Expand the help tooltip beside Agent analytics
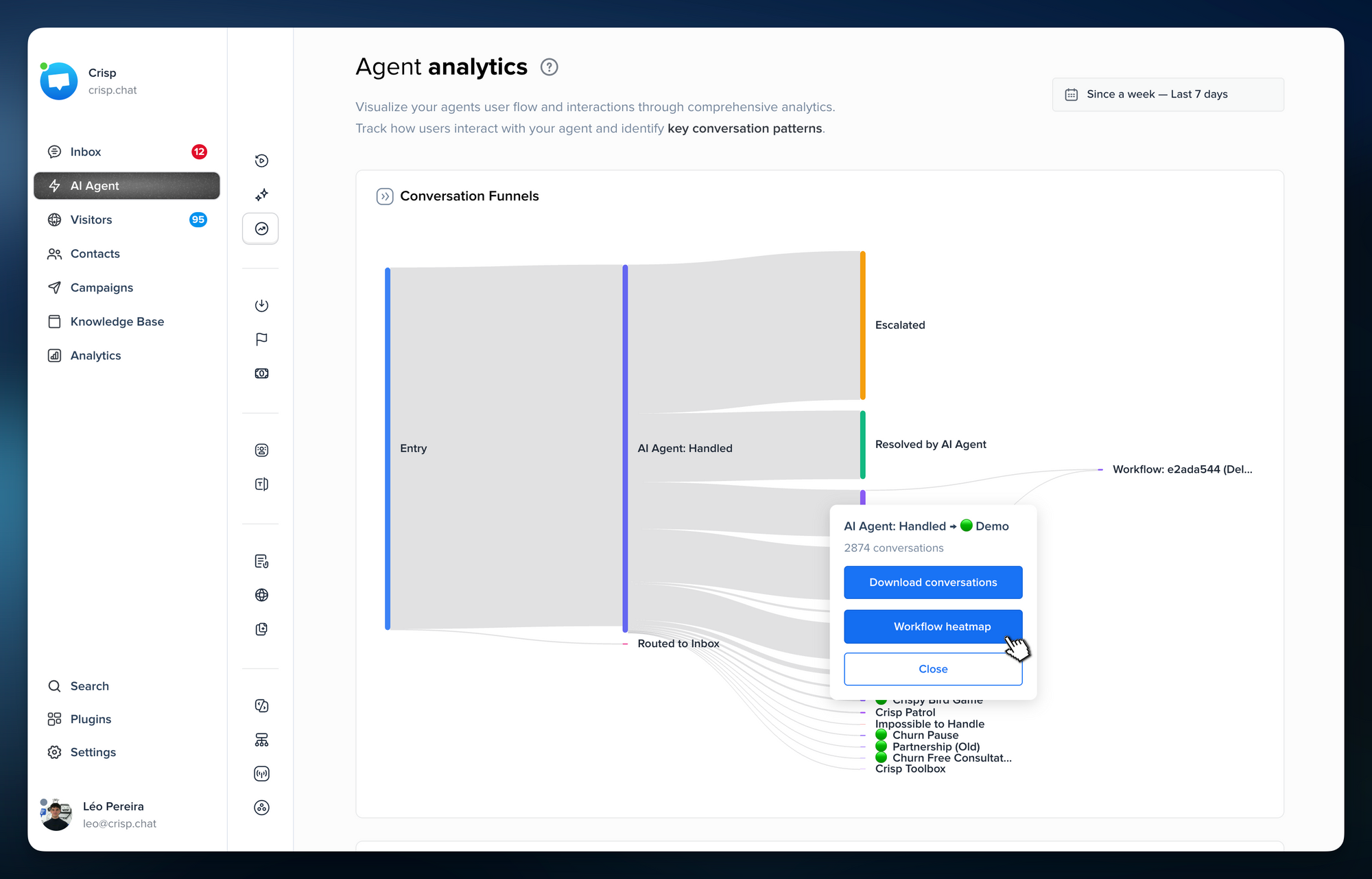The image size is (1372, 879). (x=548, y=67)
